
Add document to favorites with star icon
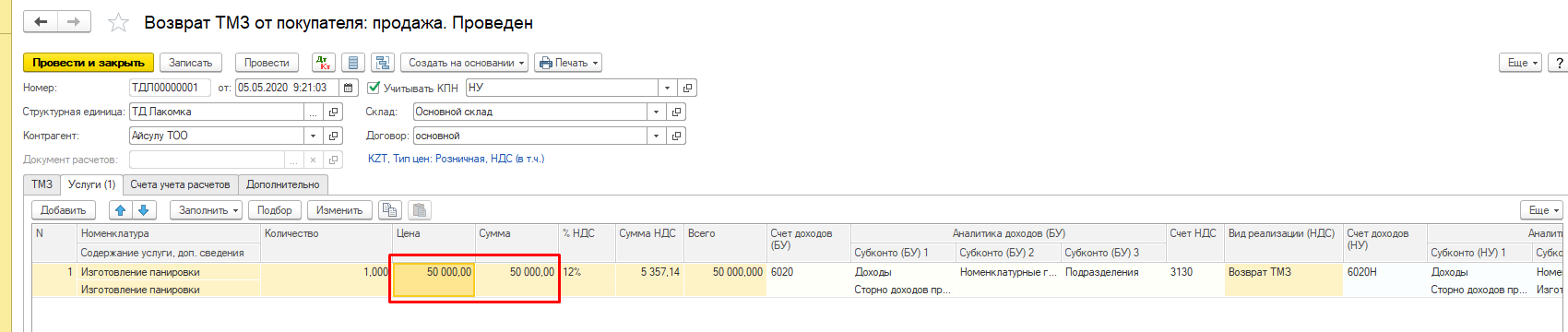(118, 22)
